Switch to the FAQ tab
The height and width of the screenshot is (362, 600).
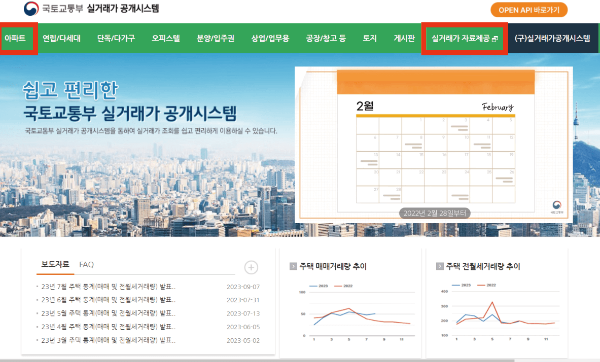(x=86, y=264)
